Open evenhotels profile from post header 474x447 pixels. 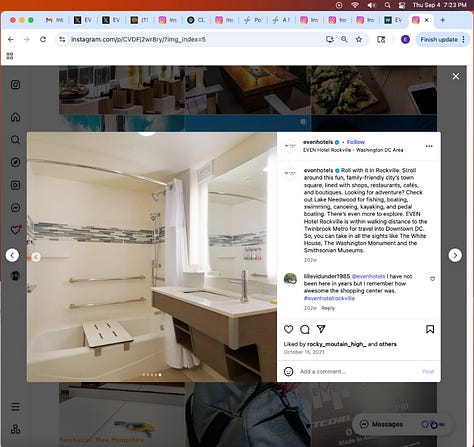pyautogui.click(x=318, y=142)
